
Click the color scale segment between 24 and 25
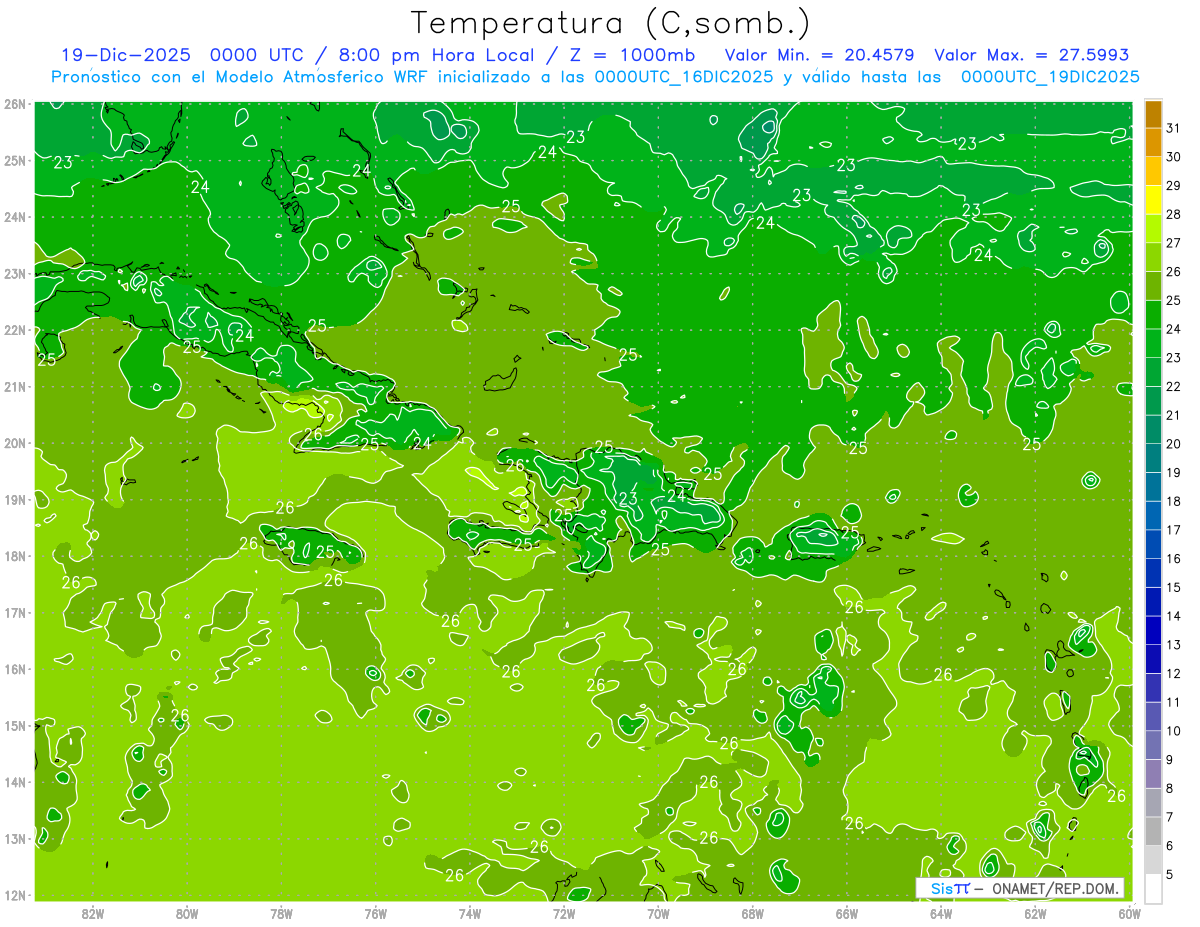coord(1153,315)
